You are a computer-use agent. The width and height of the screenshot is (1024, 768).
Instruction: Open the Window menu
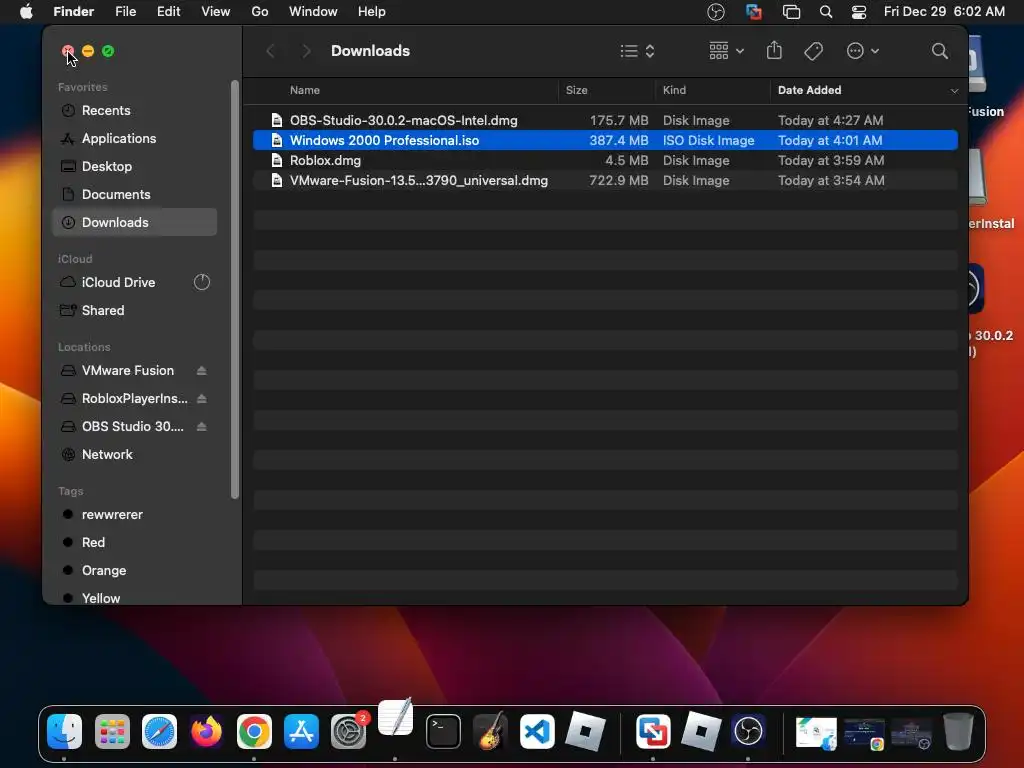(x=313, y=12)
